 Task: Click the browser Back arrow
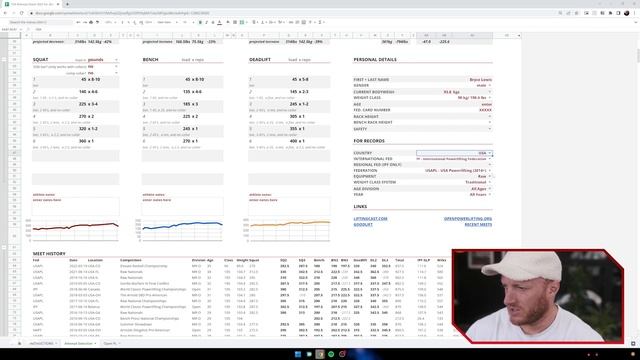click(x=5, y=13)
